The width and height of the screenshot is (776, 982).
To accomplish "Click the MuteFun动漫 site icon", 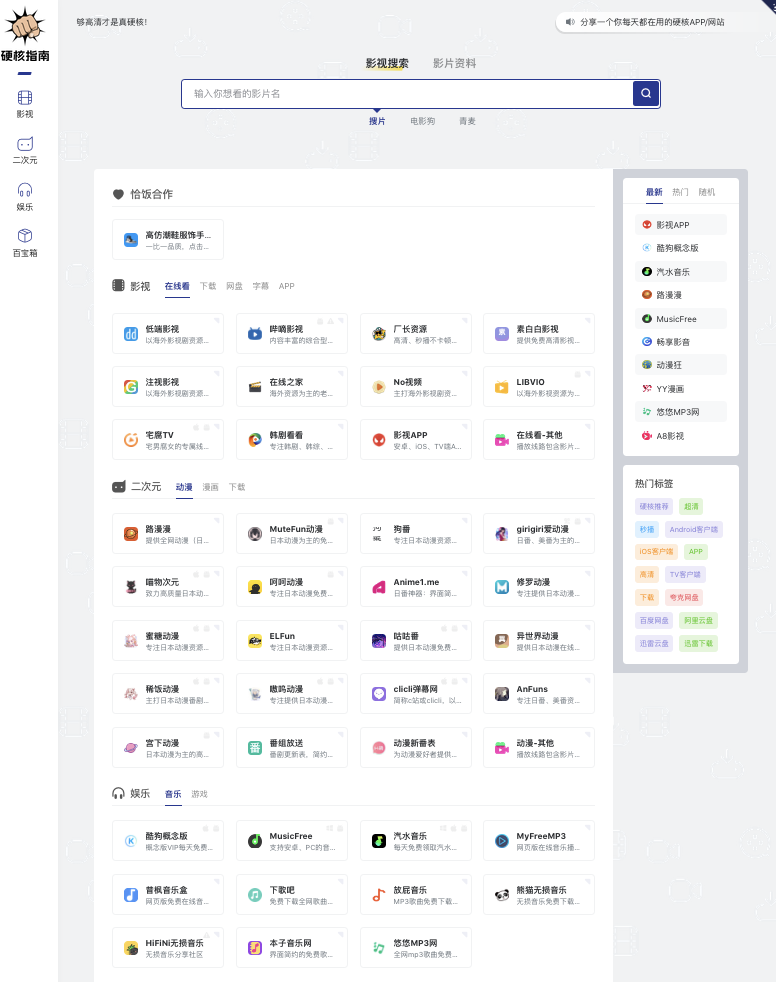I will 255,534.
